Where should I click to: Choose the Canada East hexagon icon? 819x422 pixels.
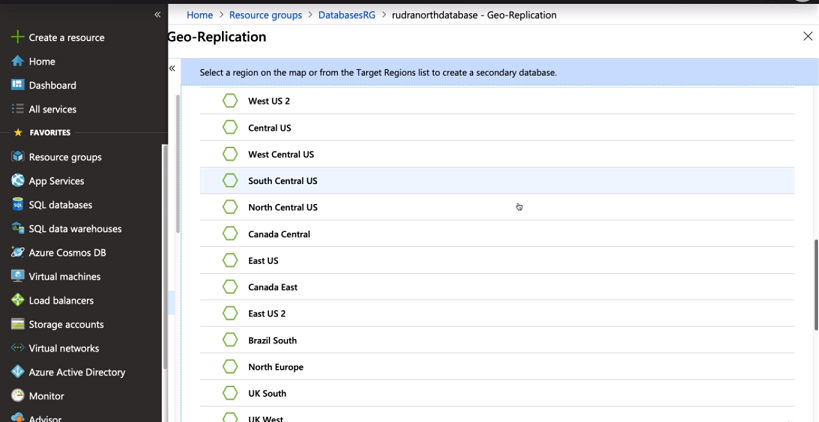coord(230,287)
